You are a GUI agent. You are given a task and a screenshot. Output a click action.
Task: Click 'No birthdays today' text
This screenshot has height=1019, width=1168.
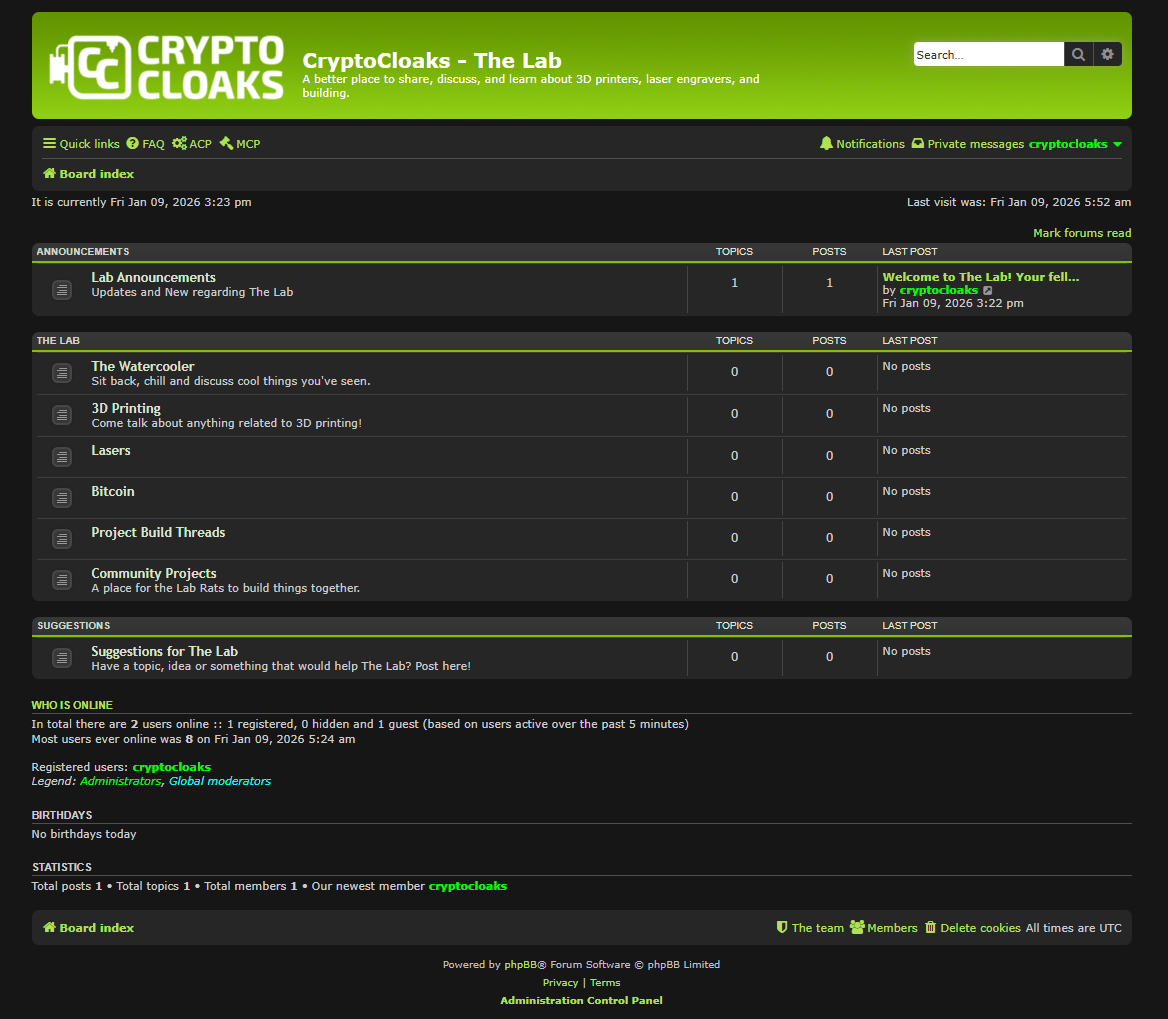84,834
